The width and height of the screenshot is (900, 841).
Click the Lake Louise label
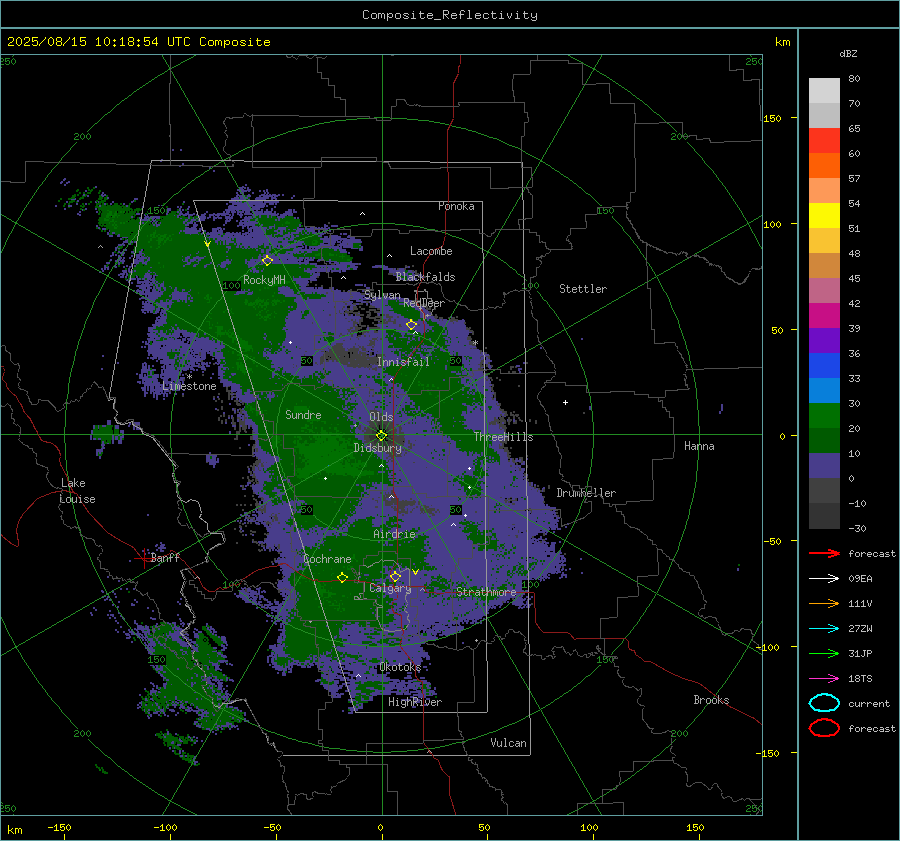(x=77, y=491)
